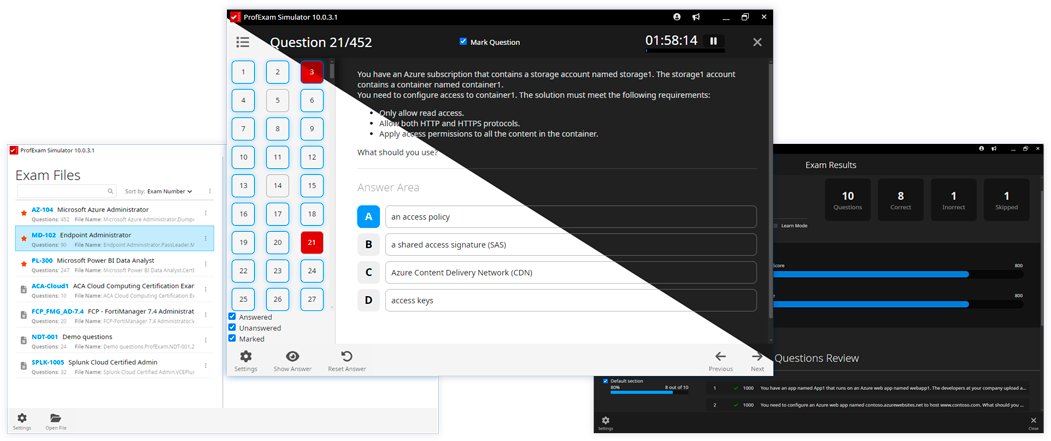Screen dimensions: 1051x441
Task: Toggle the Mark Question checkbox
Action: pos(463,42)
